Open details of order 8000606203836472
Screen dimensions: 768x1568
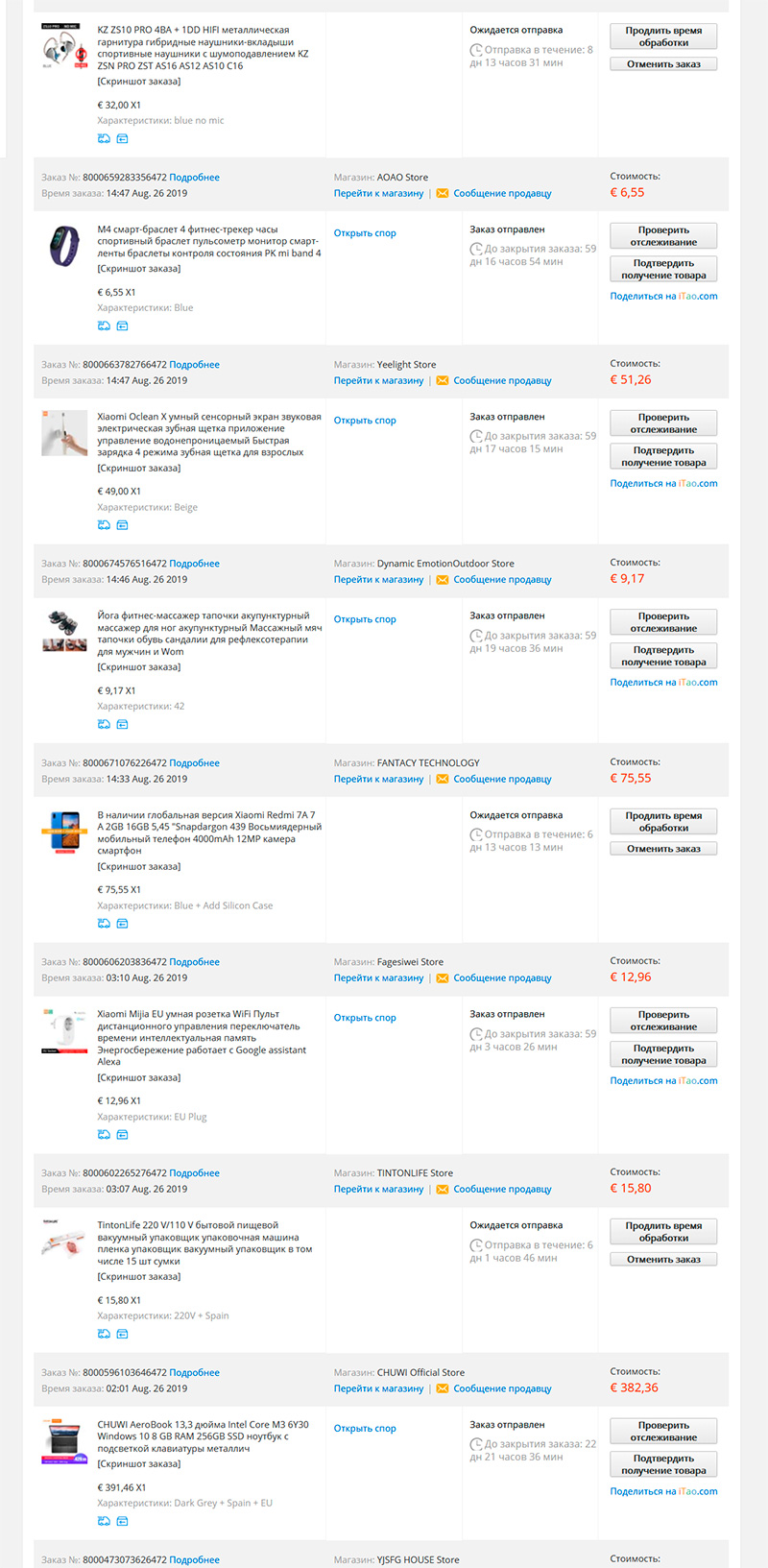[x=194, y=962]
